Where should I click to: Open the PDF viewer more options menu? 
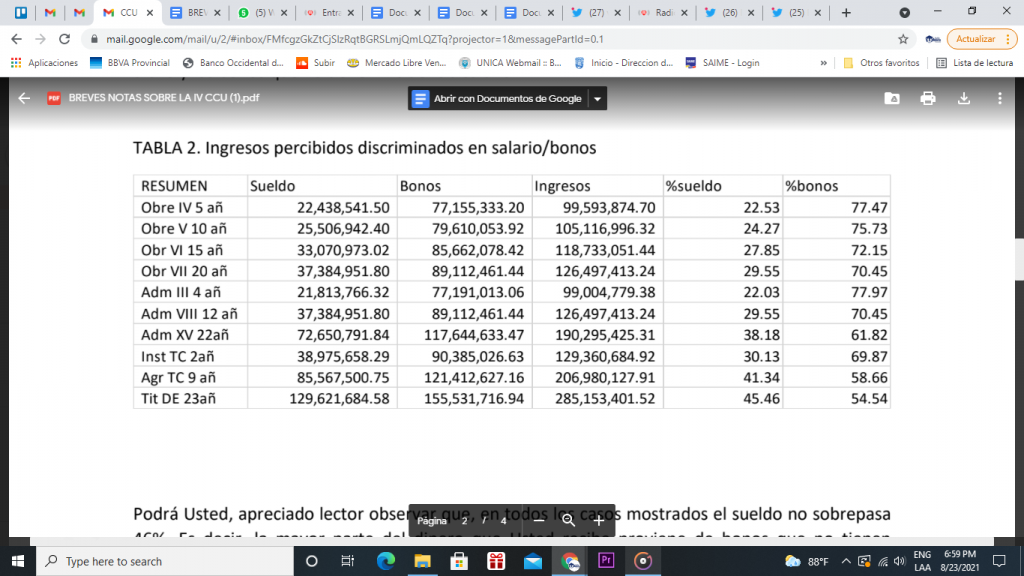click(999, 98)
